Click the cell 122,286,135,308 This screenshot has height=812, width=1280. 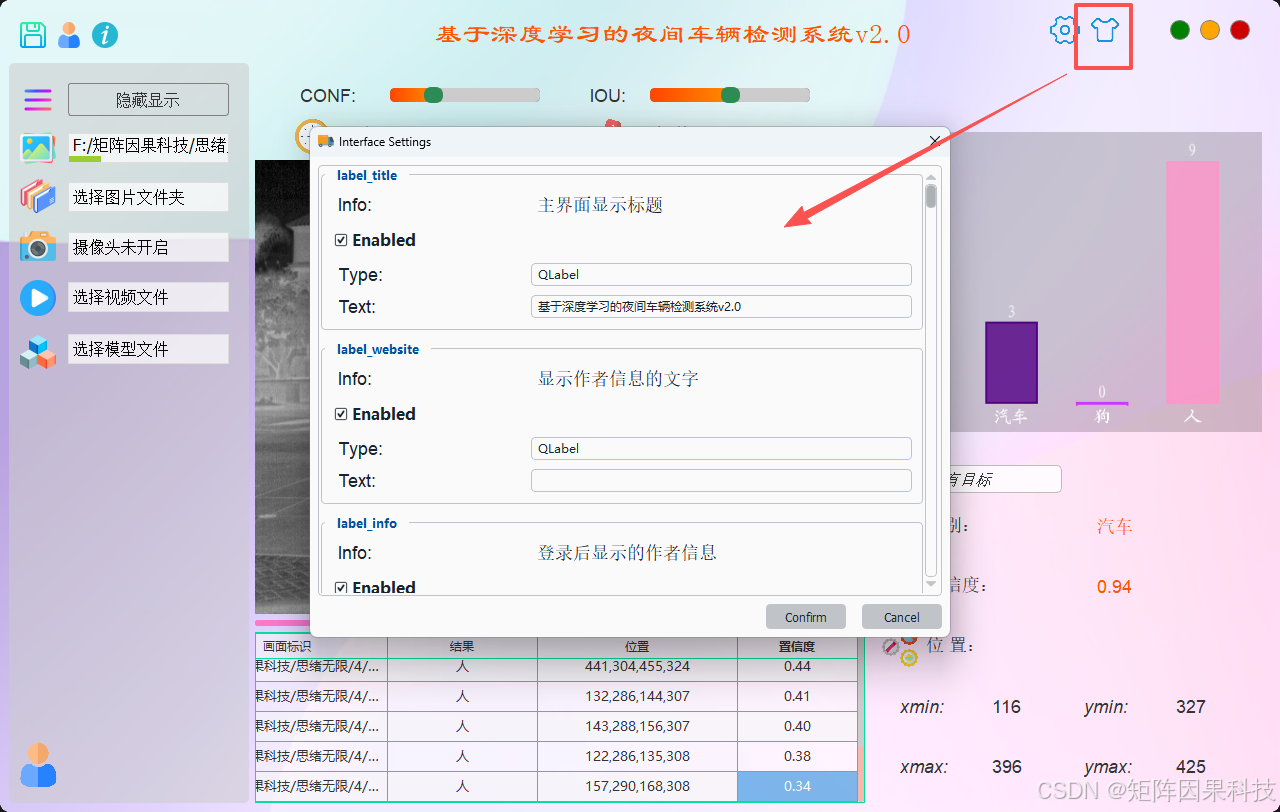click(x=637, y=756)
